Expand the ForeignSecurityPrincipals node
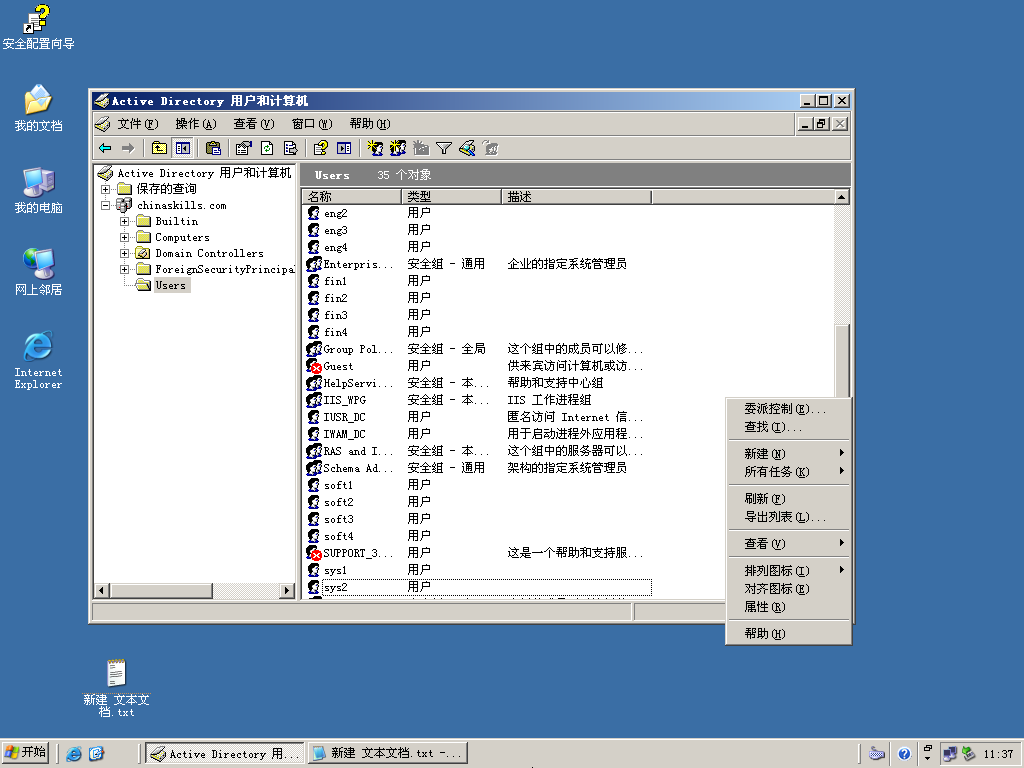The image size is (1024, 768). coord(124,269)
